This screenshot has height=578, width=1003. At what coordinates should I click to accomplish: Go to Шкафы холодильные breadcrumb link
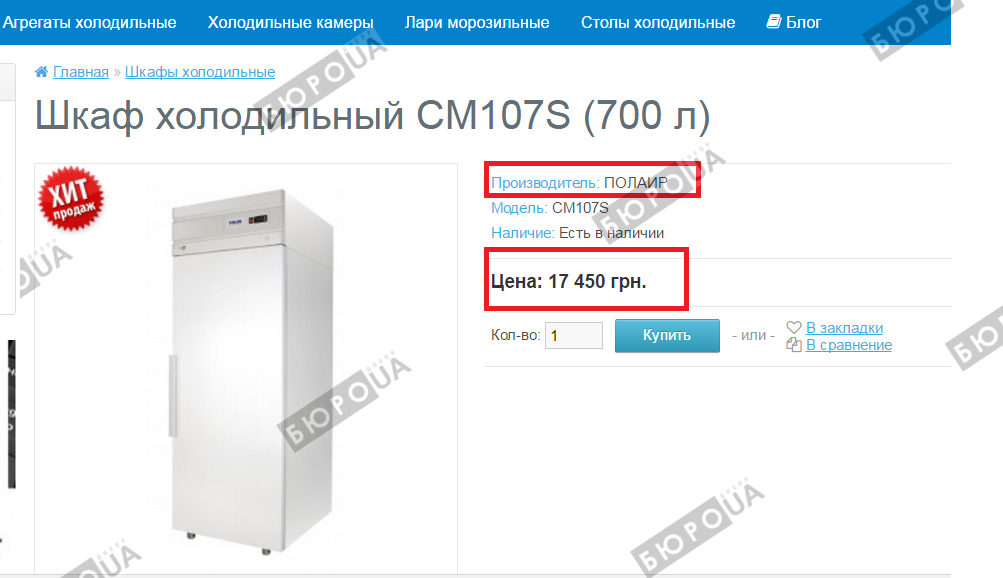(x=200, y=72)
